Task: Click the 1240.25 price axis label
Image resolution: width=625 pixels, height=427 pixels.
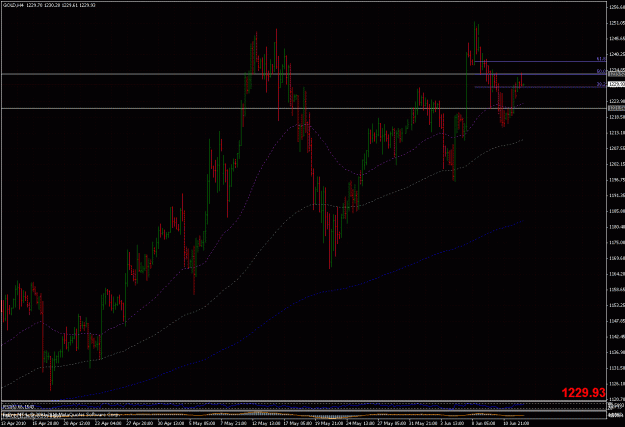Action: (x=616, y=54)
